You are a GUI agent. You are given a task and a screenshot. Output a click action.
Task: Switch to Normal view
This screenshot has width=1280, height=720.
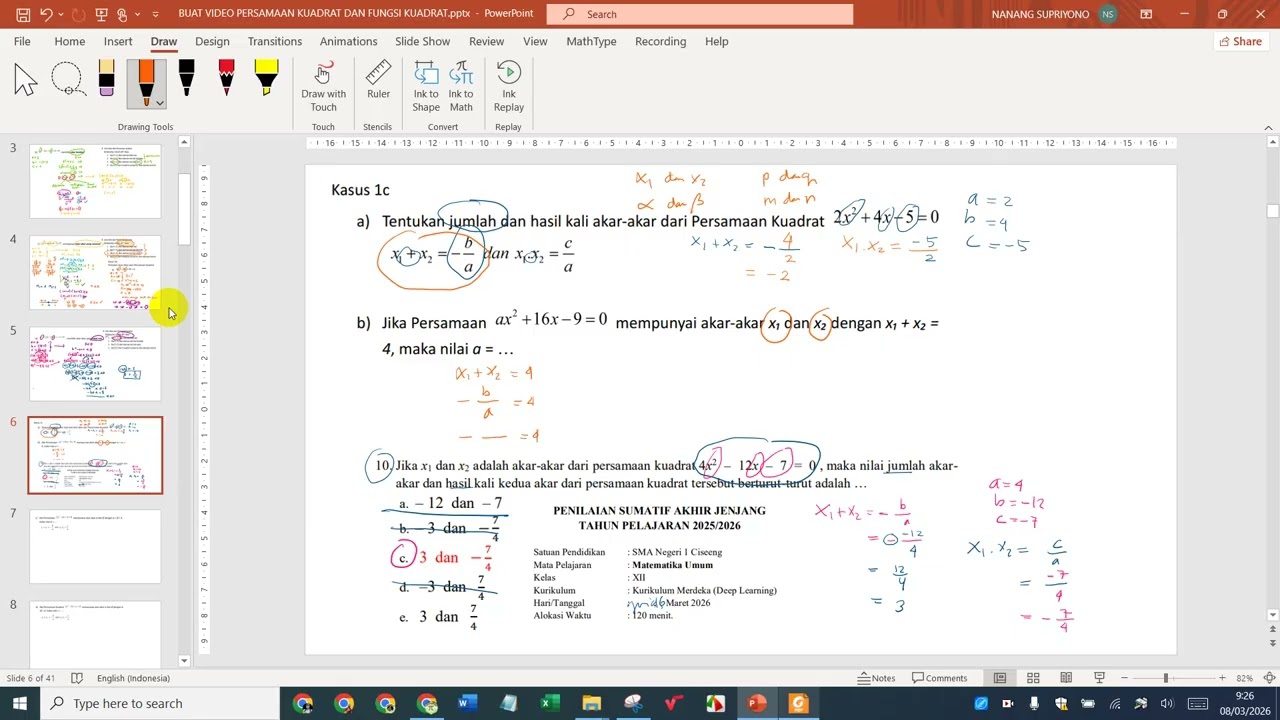coord(999,678)
